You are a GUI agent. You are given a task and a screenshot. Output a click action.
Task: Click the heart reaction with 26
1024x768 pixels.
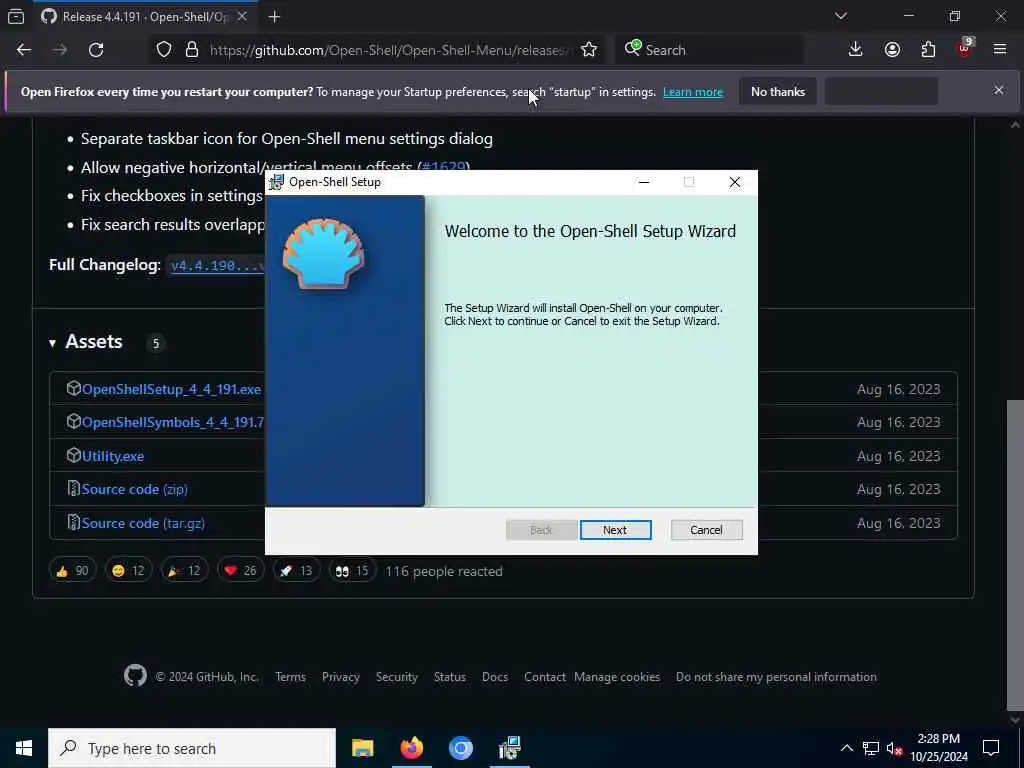240,571
